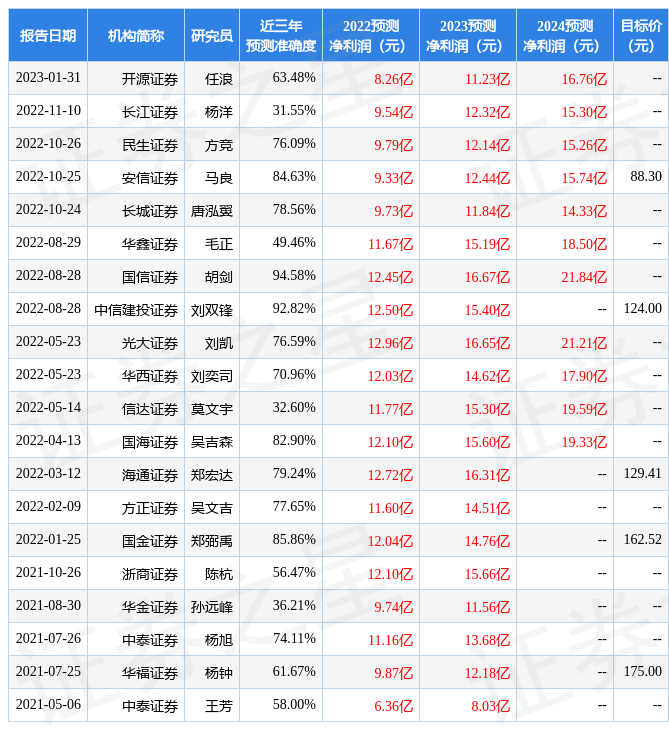Select institution 国信证券
This screenshot has width=669, height=730.
click(150, 277)
